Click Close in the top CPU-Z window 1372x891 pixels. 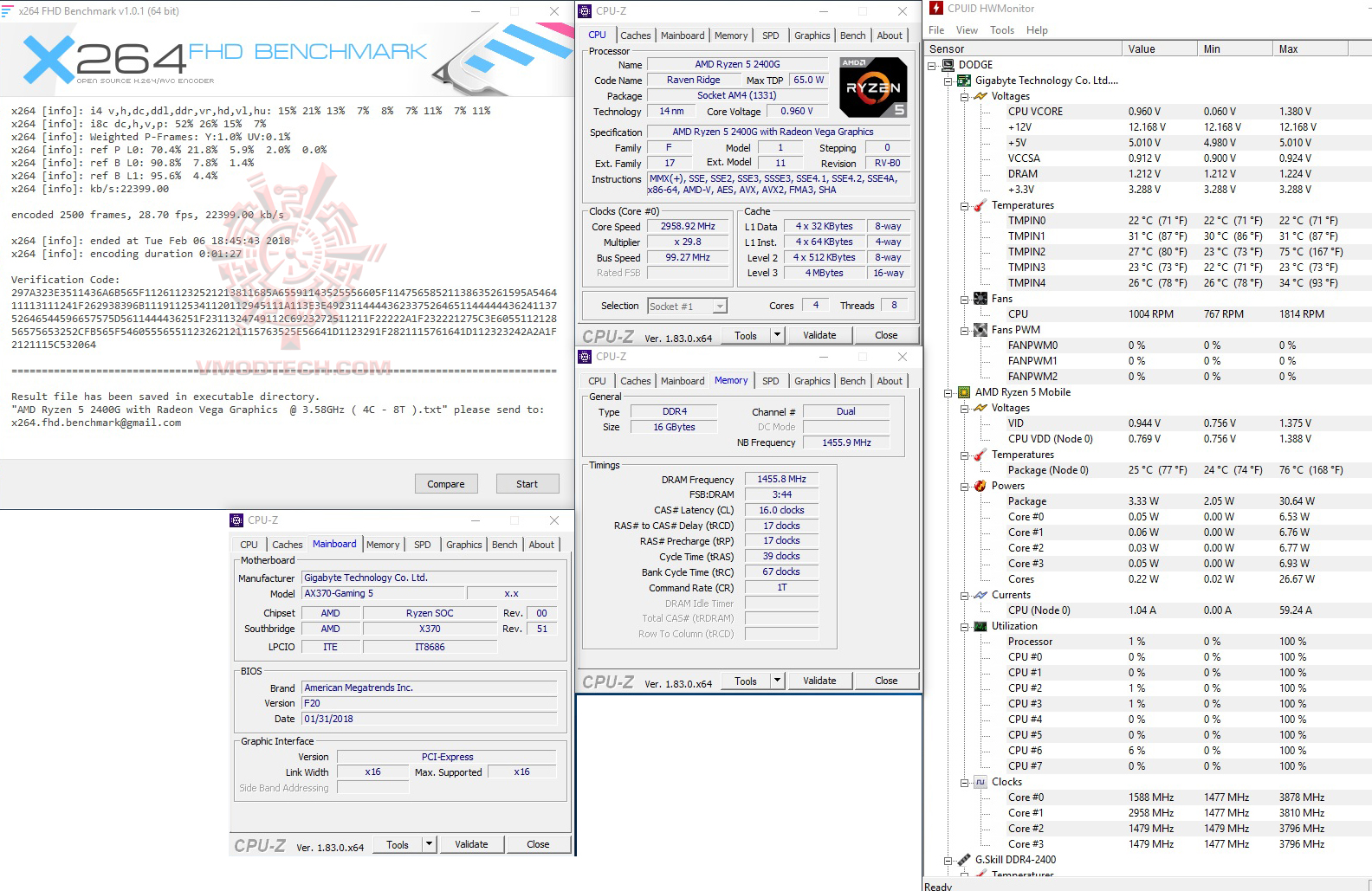886,335
